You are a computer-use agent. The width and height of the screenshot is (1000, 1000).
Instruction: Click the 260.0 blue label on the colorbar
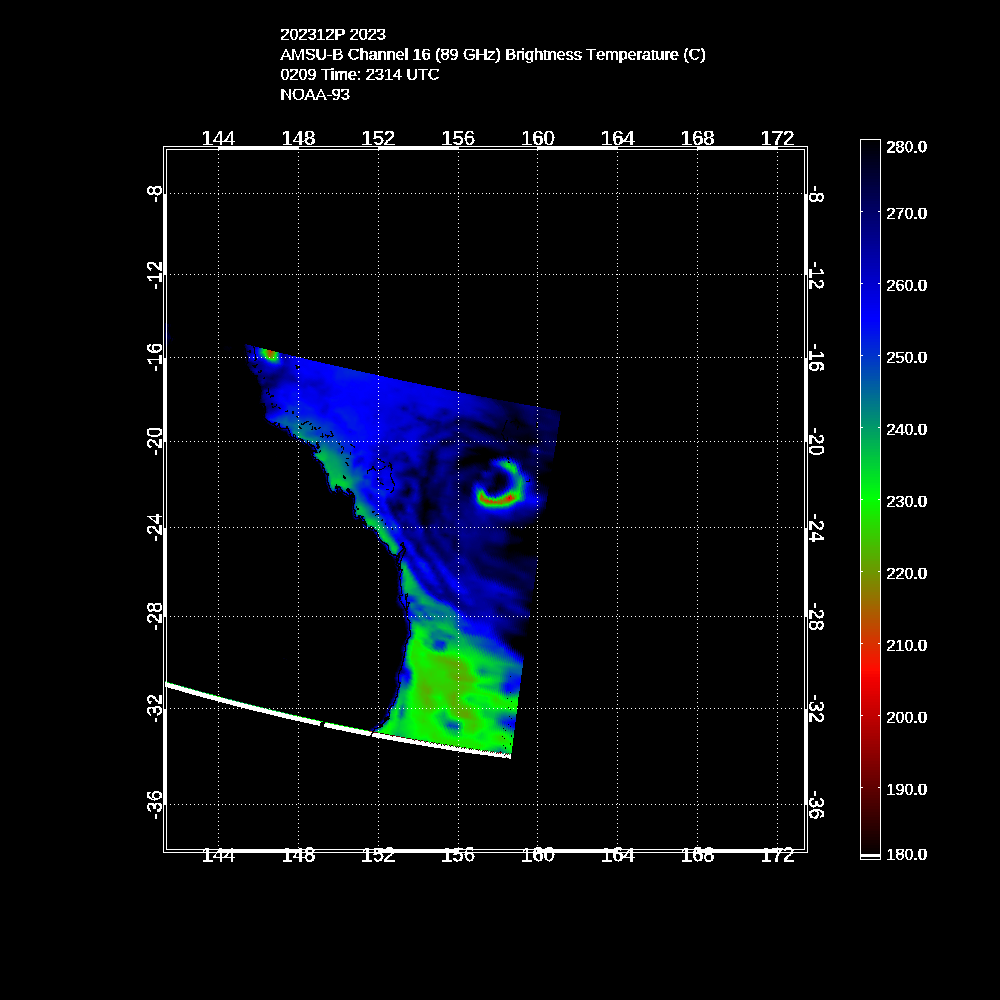click(907, 285)
